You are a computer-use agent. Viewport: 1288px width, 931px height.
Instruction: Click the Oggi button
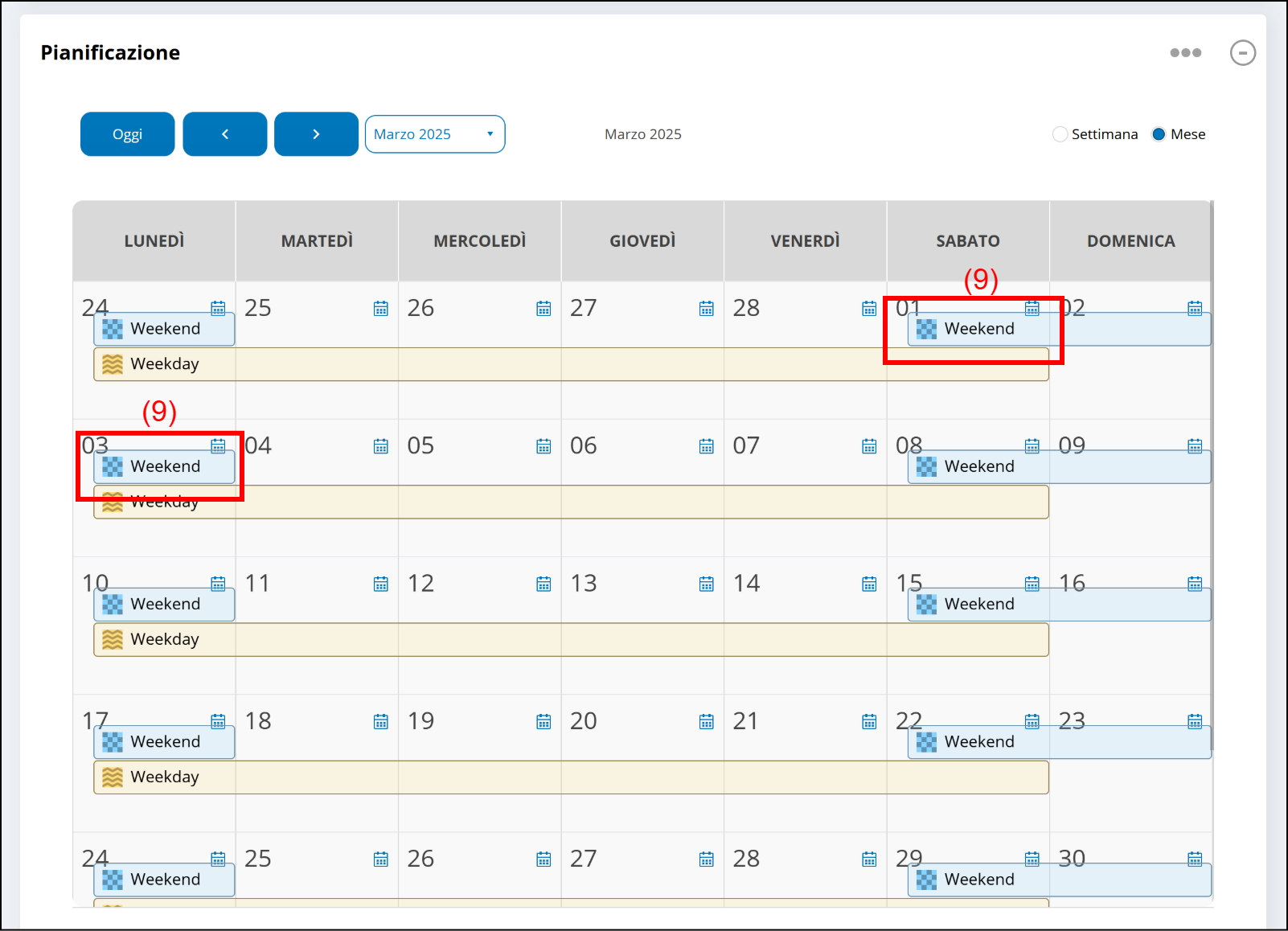127,134
